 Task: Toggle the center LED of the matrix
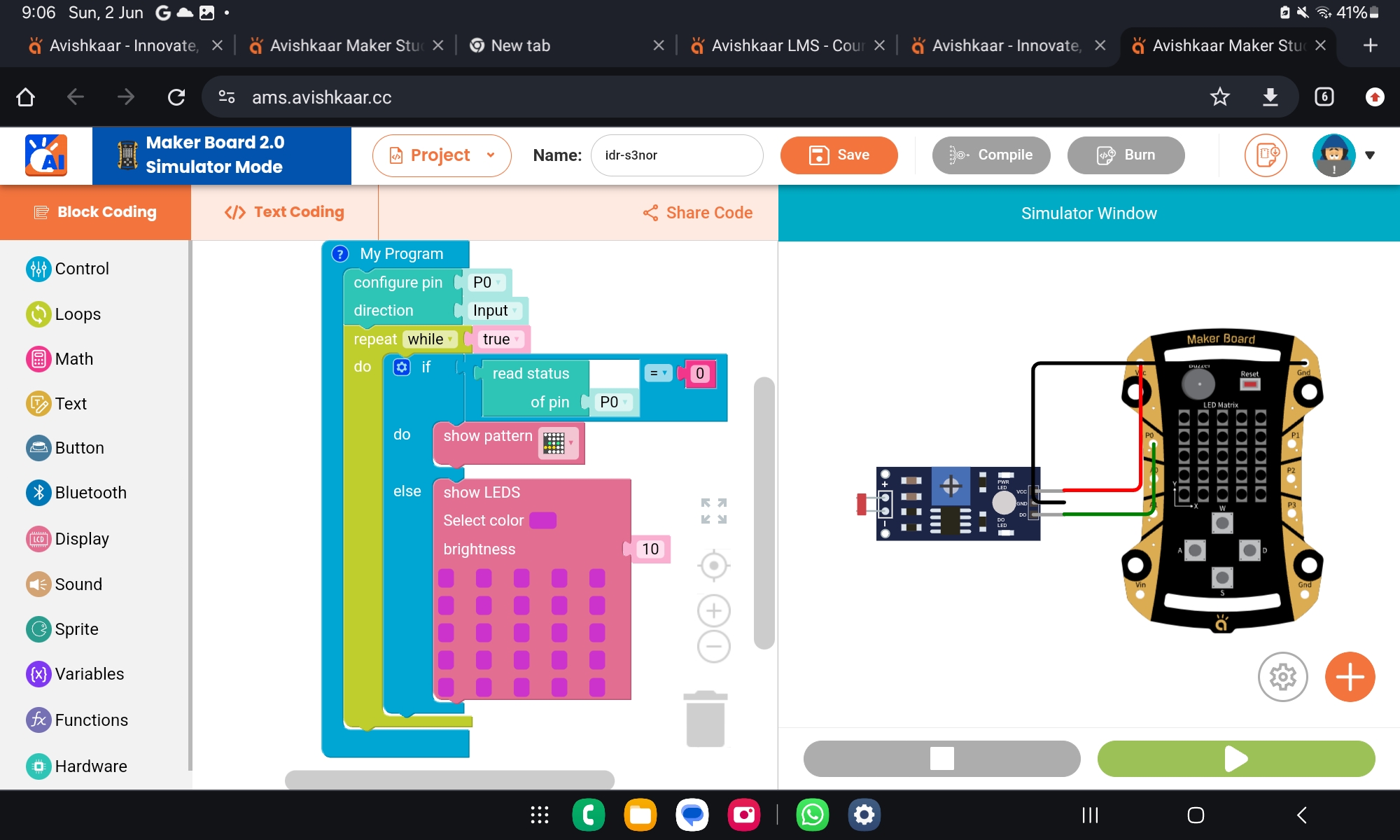[521, 633]
